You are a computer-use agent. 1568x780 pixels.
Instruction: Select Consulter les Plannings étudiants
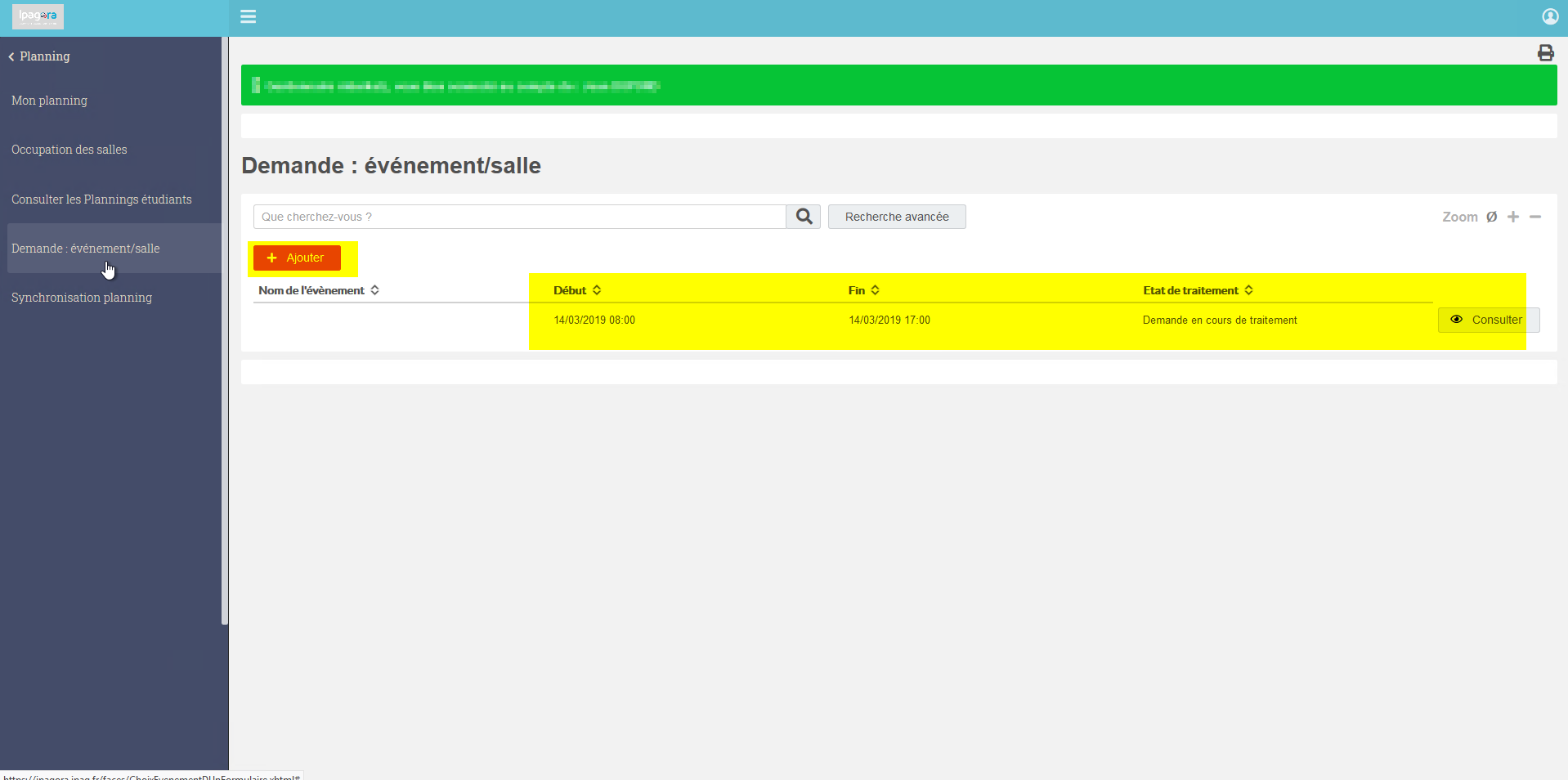101,199
